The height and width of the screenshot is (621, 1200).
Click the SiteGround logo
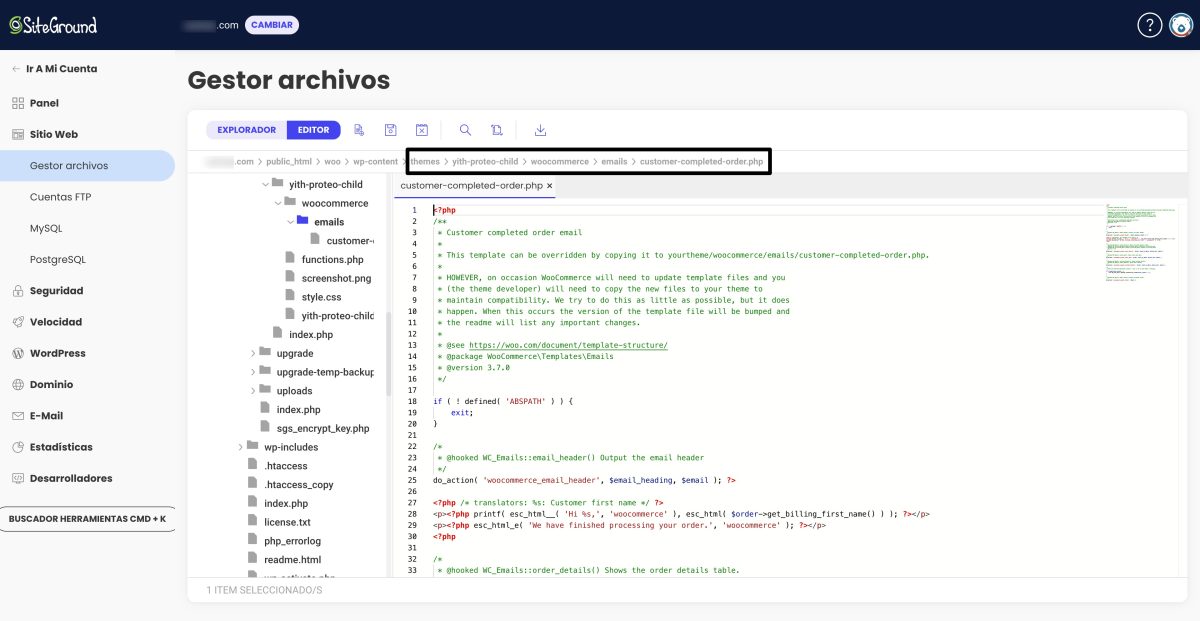53,25
